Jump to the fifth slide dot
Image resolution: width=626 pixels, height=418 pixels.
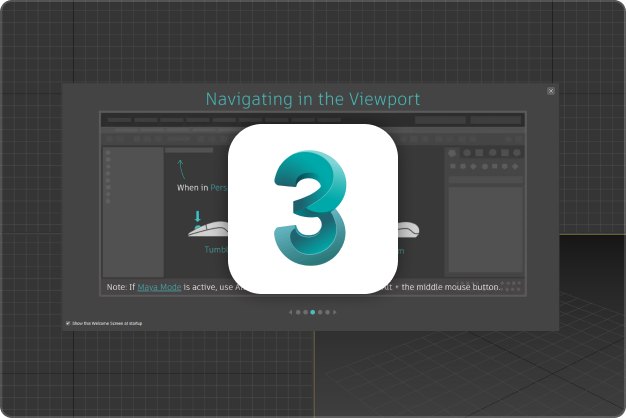(327, 312)
